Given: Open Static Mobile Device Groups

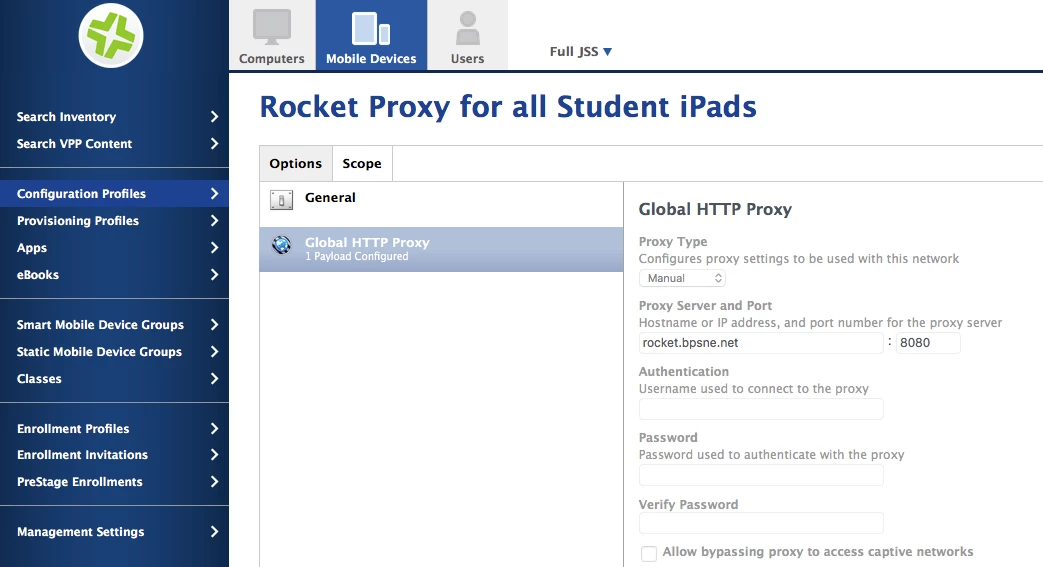Looking at the screenshot, I should click(x=114, y=351).
